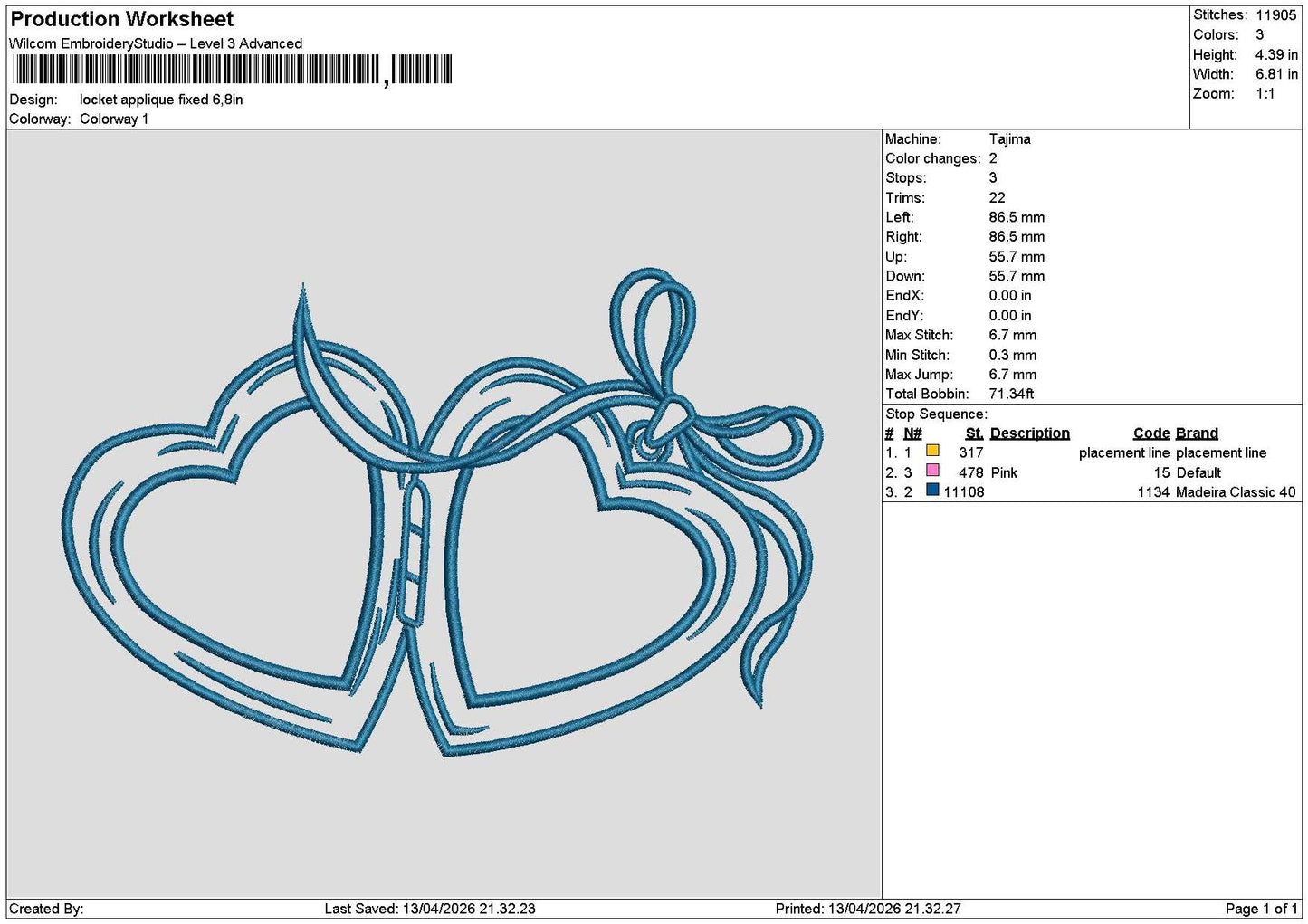Screen dimensions: 1308x924
Task: Click the Min Stitch value 0.3 mm
Action: (1013, 355)
